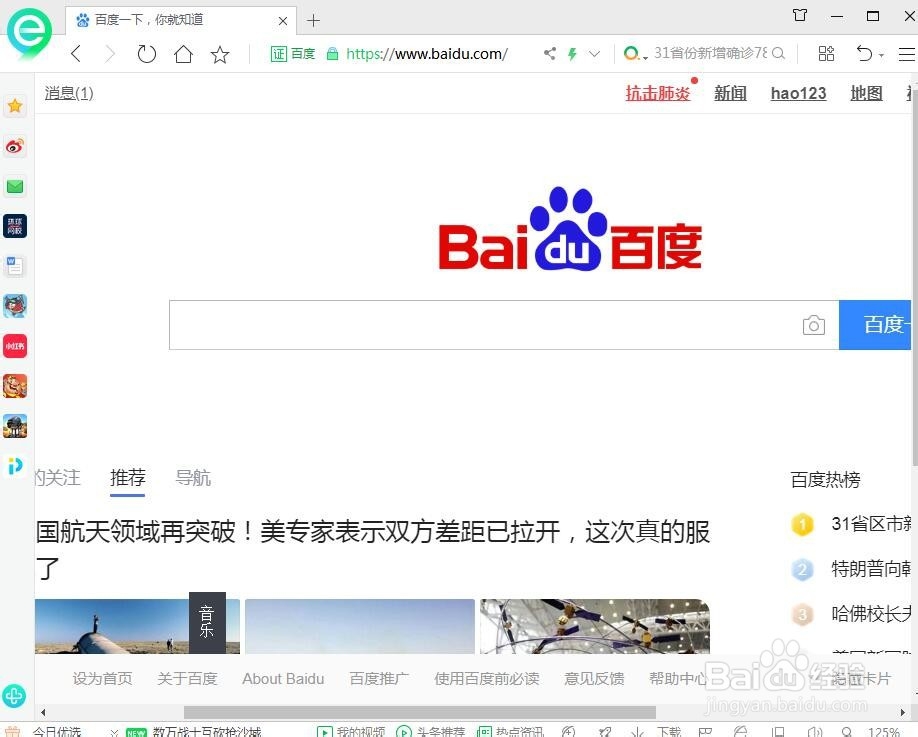Click the horizontal scrollbar left arrow
The height and width of the screenshot is (737, 918).
[43, 712]
